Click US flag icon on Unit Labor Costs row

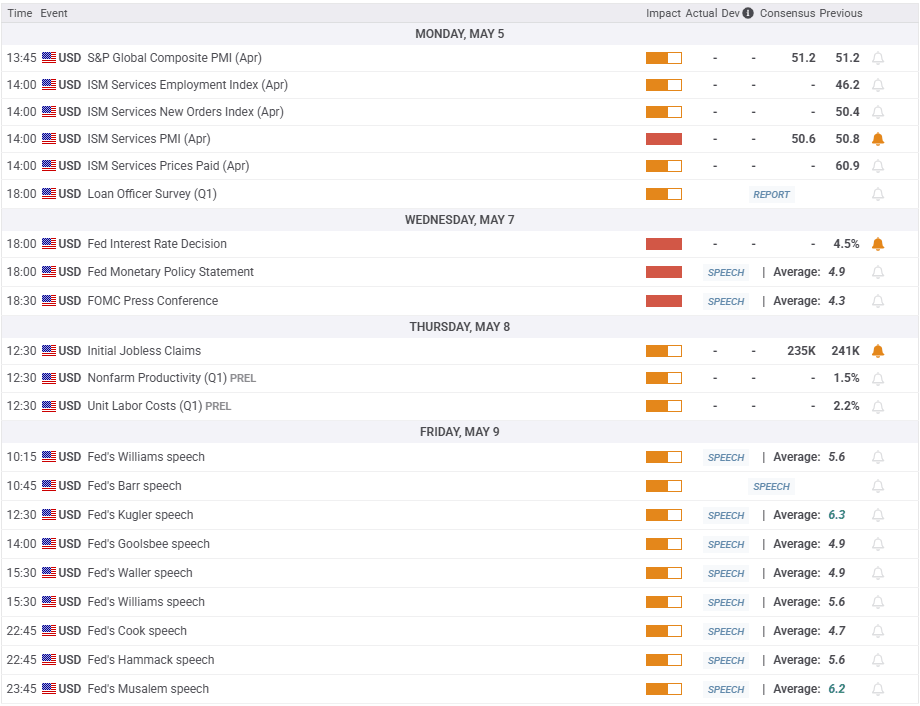[x=49, y=406]
